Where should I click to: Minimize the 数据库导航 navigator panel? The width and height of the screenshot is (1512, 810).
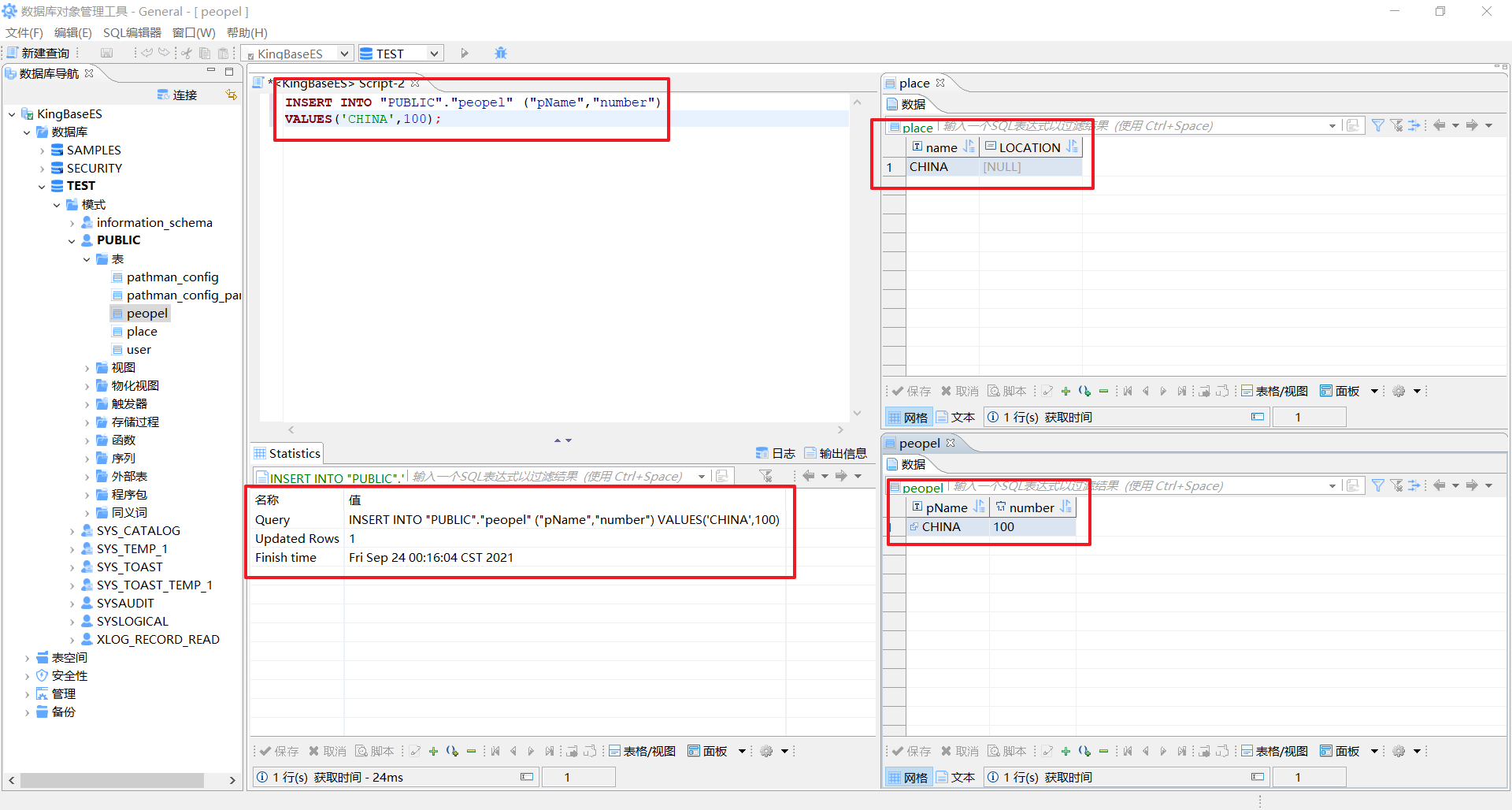(211, 72)
